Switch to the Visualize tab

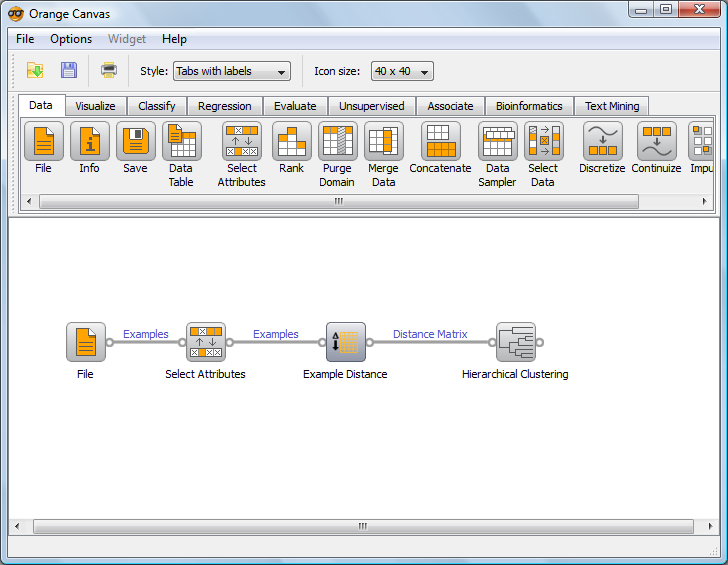pos(95,106)
